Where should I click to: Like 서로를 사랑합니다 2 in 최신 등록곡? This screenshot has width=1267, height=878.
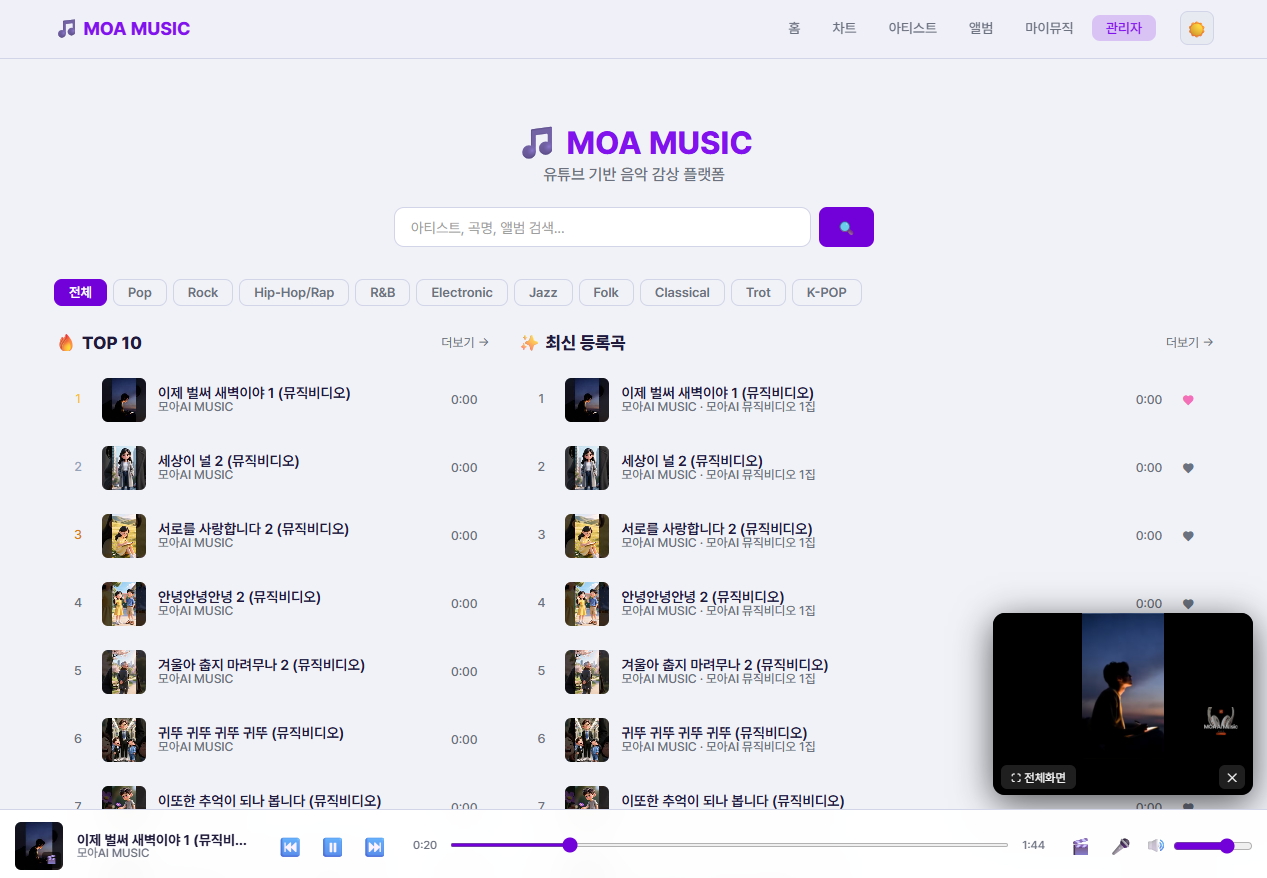tap(1188, 536)
